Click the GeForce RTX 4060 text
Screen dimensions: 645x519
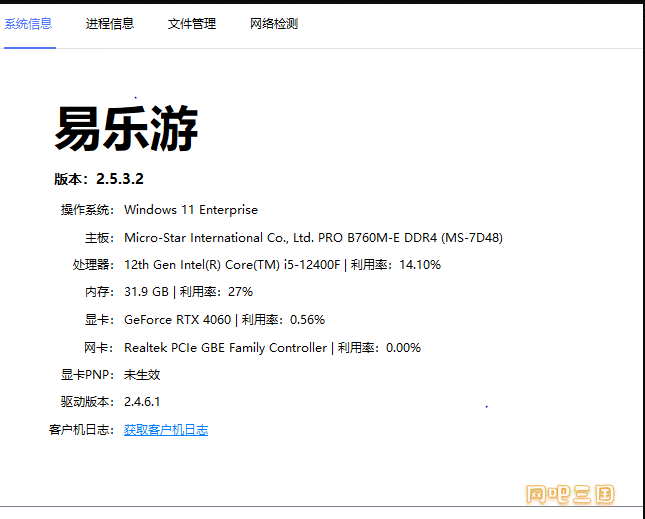click(177, 320)
